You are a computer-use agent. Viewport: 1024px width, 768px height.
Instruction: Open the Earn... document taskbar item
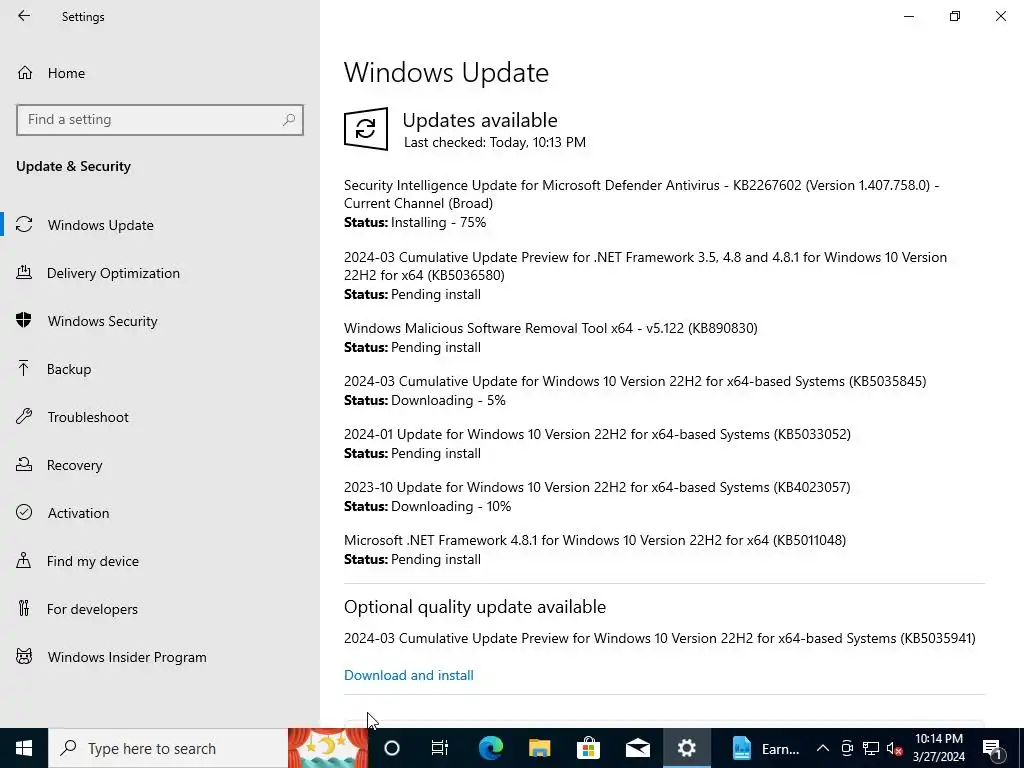765,748
